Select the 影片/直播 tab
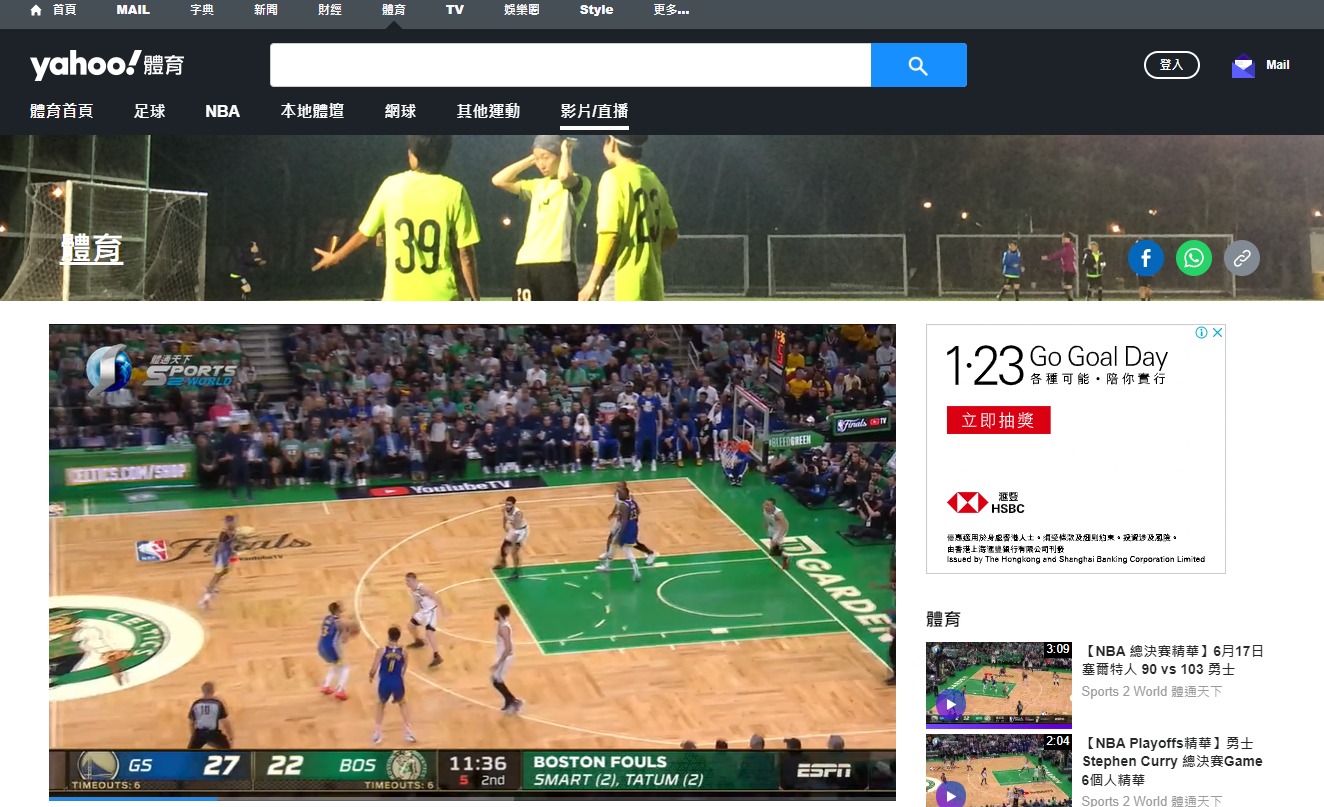 pos(594,111)
